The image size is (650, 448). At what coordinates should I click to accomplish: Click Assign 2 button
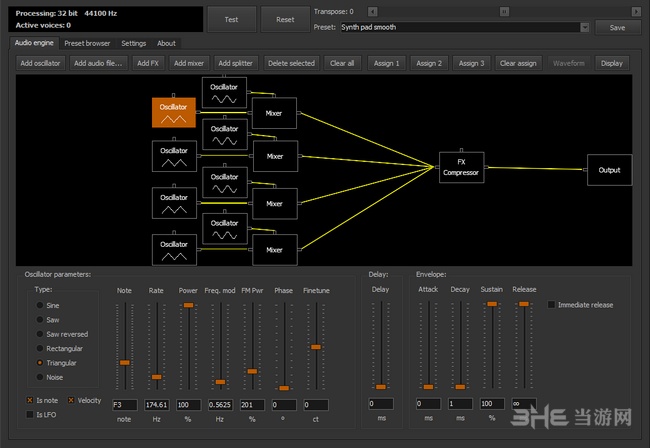(429, 63)
